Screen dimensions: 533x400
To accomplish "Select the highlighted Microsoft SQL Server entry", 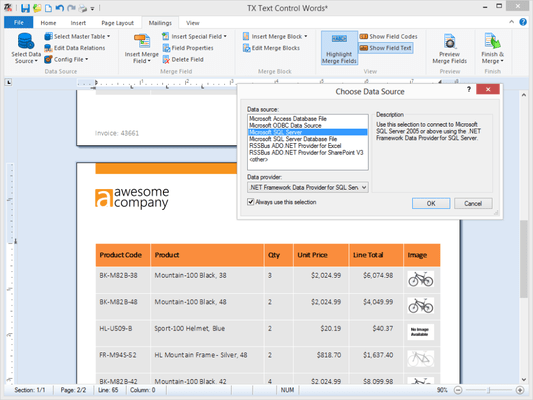I will coord(308,132).
